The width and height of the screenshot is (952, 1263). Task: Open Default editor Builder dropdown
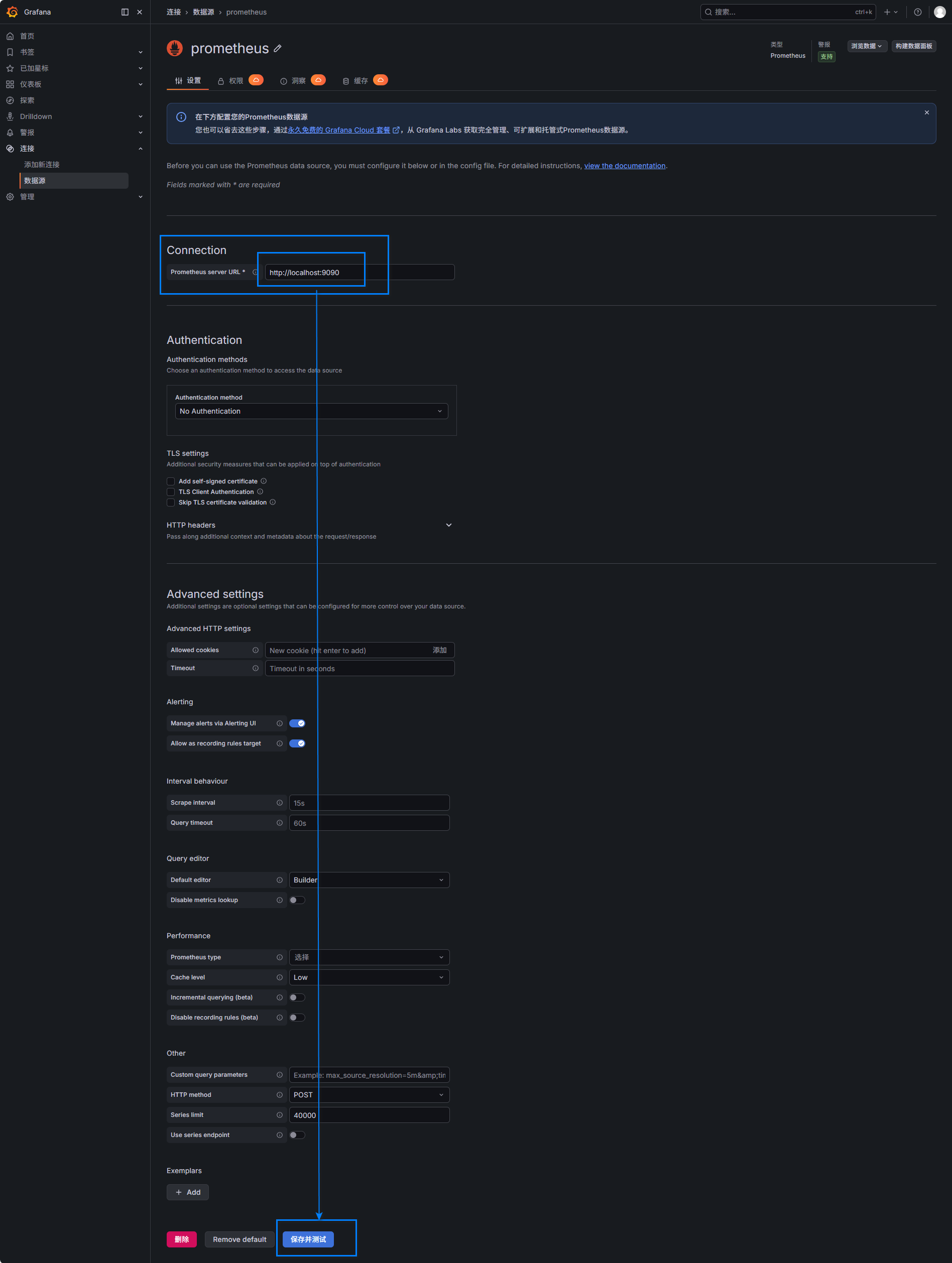click(369, 880)
